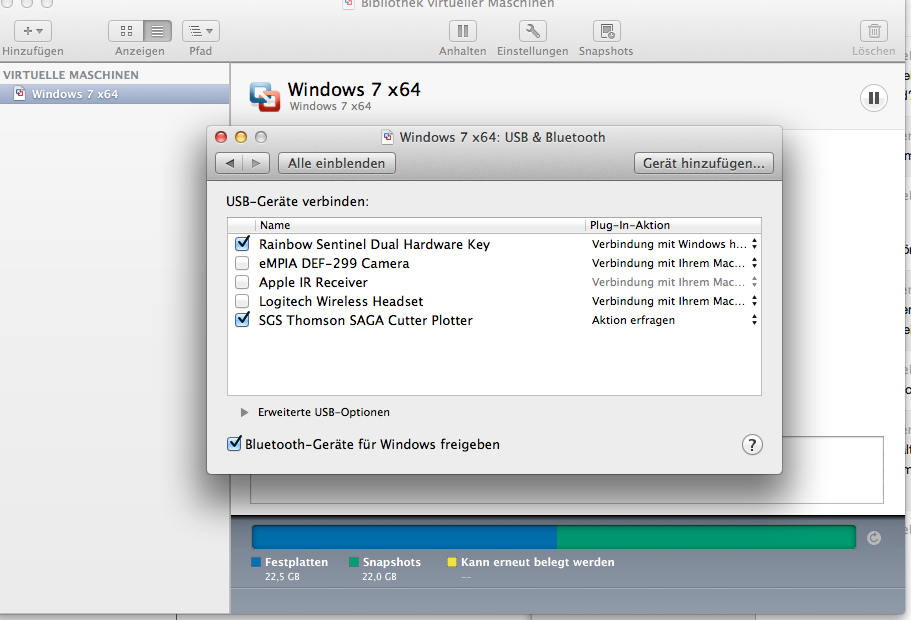911x620 pixels.
Task: Click the green Snapshots usage bar segment
Action: pos(706,537)
